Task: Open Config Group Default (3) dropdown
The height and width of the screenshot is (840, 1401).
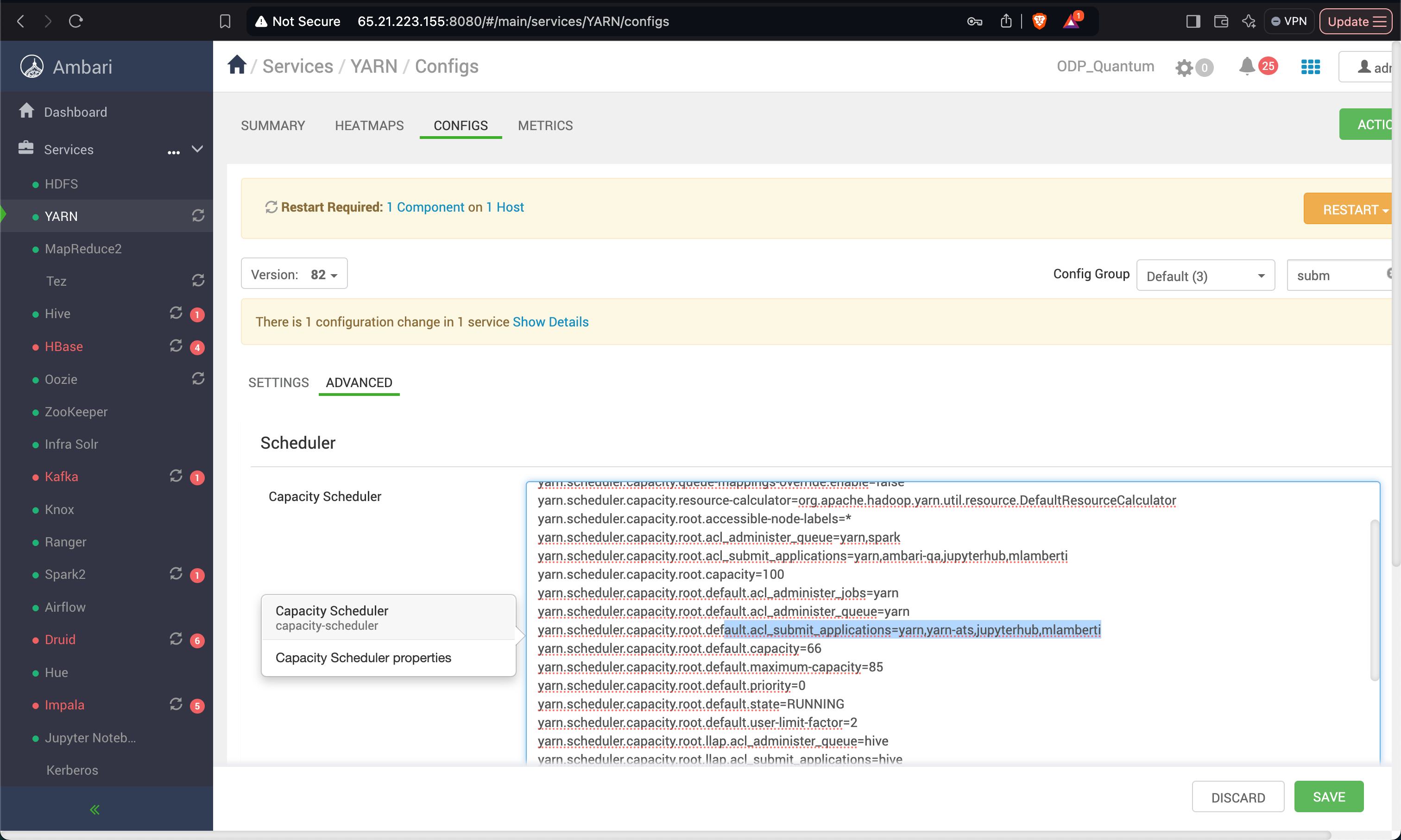Action: coord(1205,276)
